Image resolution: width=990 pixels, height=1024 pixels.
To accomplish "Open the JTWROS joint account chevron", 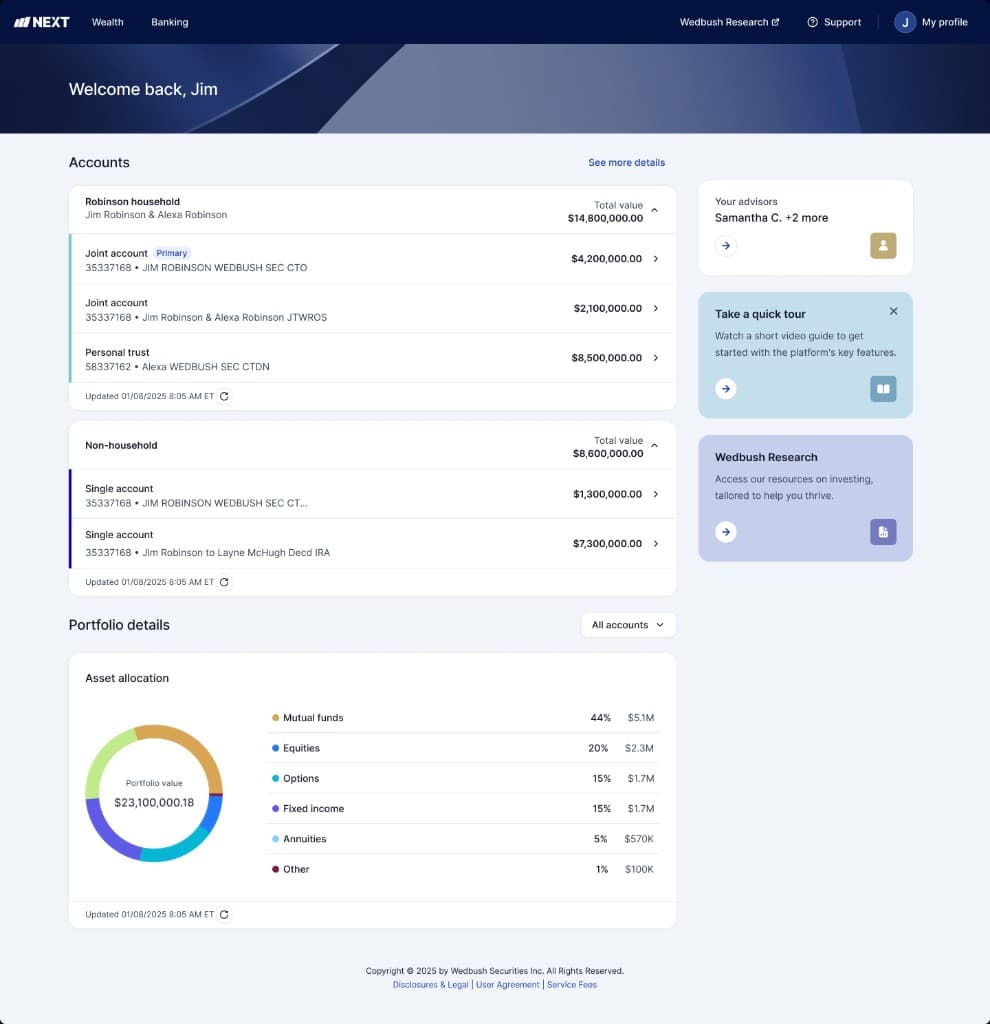I will 656,308.
